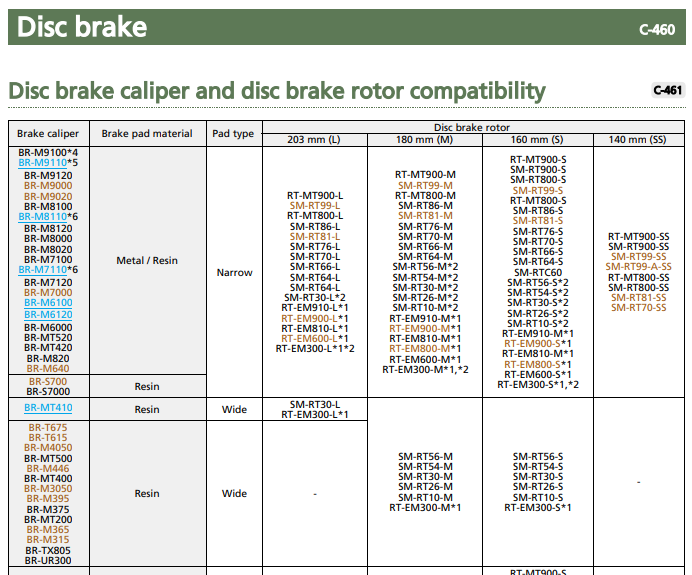Select SM-RT70-SS rotor entry
This screenshot has height=575, width=692.
(x=639, y=308)
